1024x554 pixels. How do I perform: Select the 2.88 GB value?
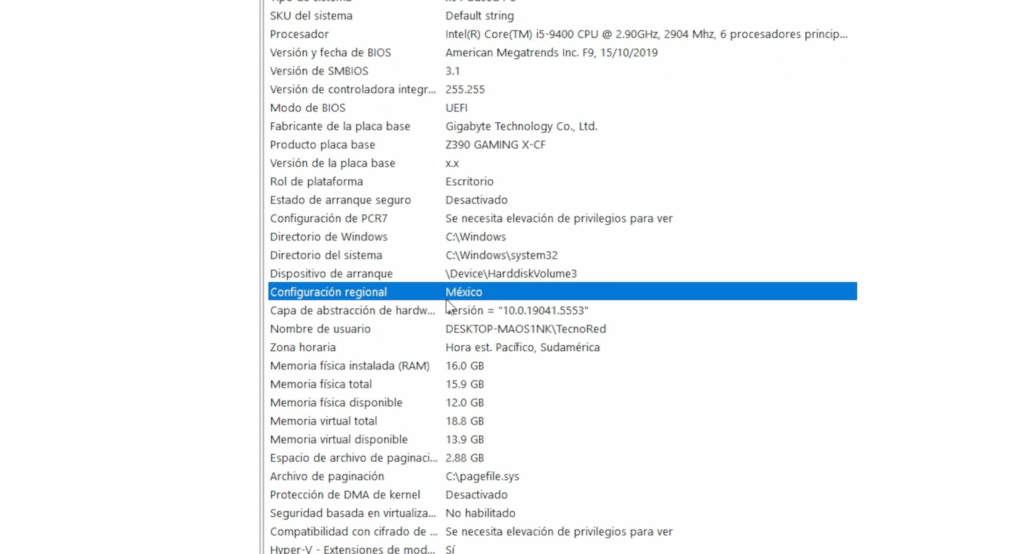pos(464,457)
